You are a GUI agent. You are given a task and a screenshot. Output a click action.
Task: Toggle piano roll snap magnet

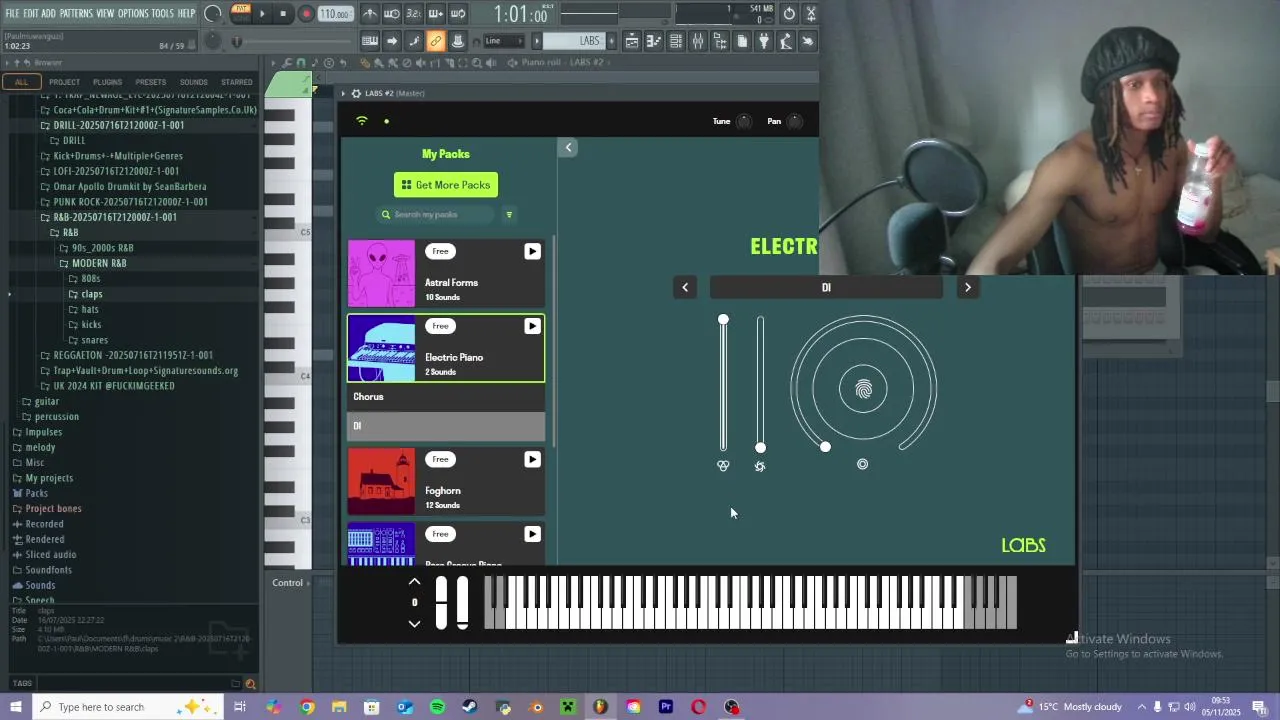click(301, 63)
